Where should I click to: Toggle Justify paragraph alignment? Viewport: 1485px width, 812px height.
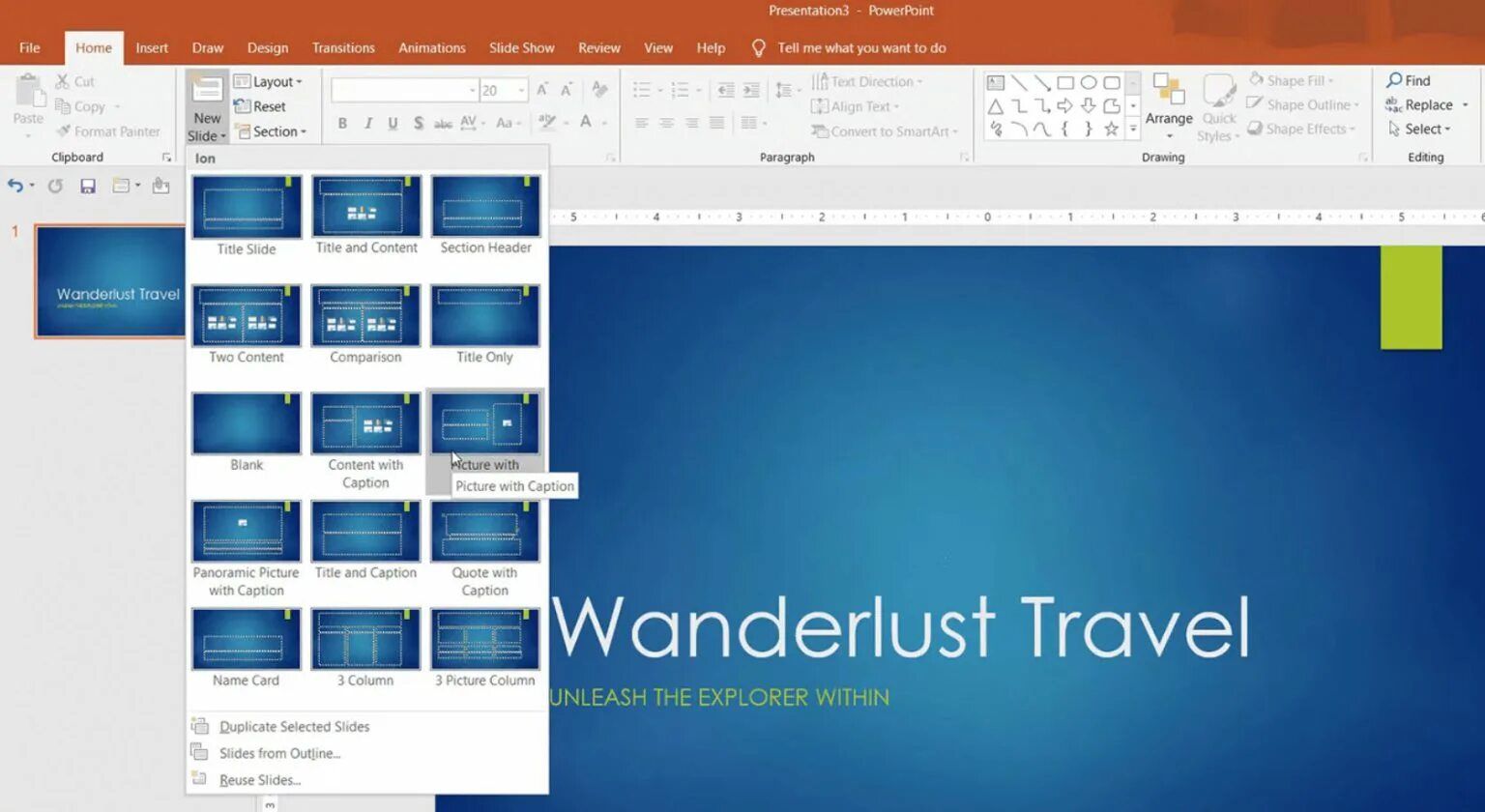(716, 123)
